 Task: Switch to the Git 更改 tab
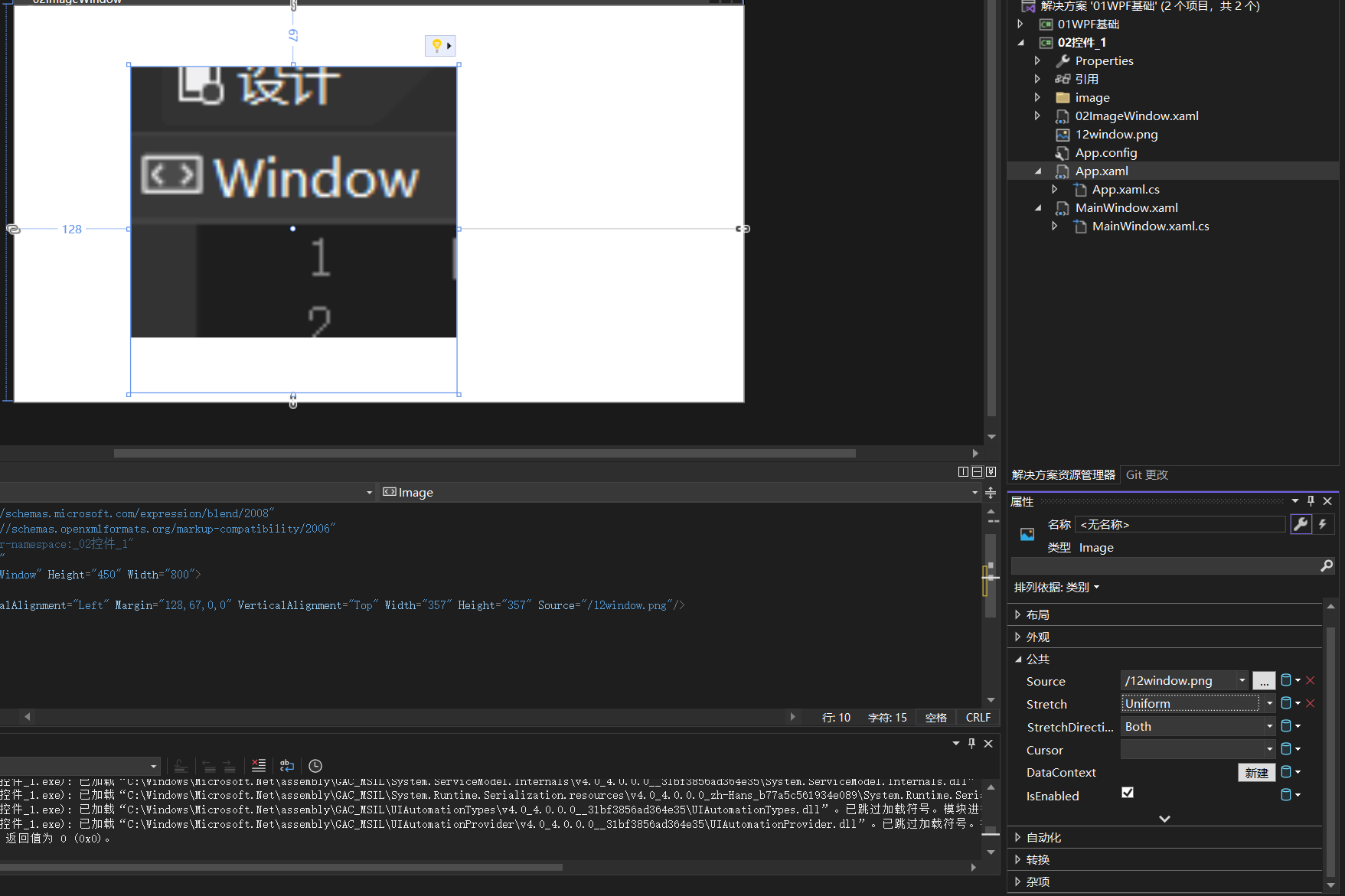(x=1146, y=474)
